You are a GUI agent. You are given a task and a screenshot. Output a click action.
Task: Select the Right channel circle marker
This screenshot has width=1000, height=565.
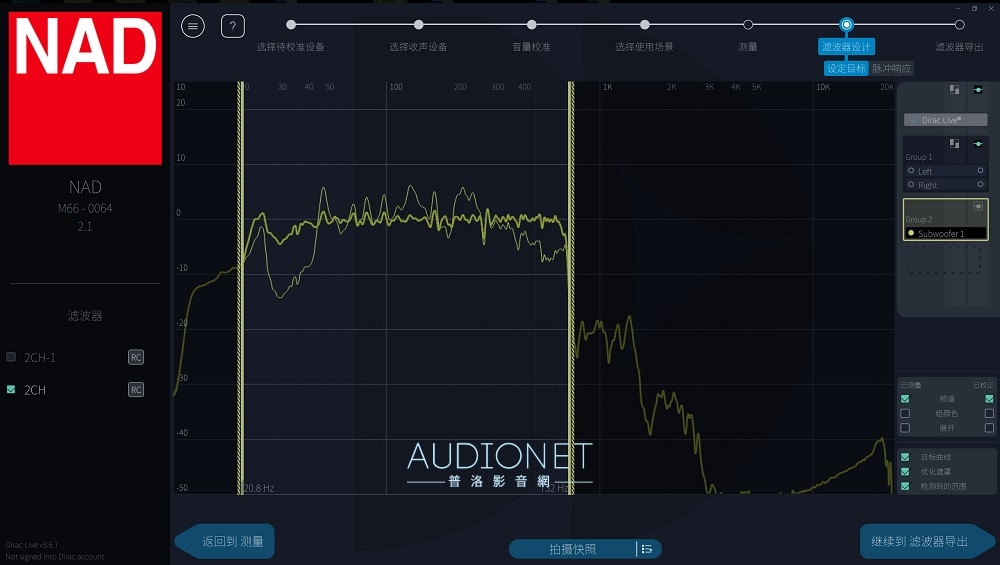pos(911,184)
